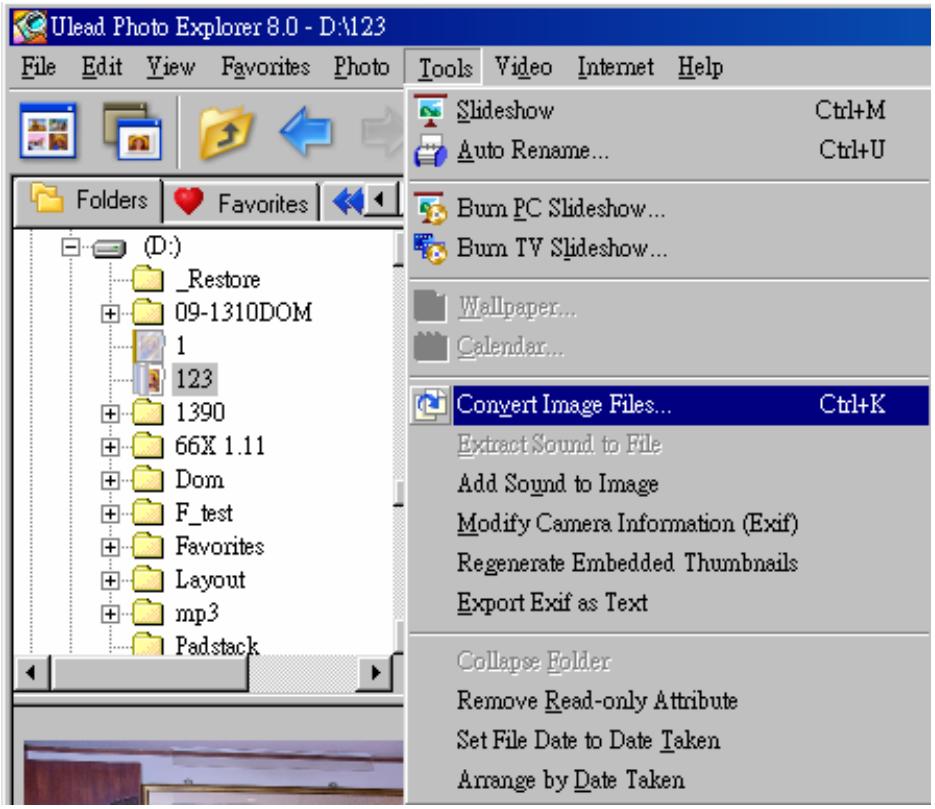This screenshot has height=809, width=935.
Task: Open the Favorites menu in menu bar
Action: [265, 67]
